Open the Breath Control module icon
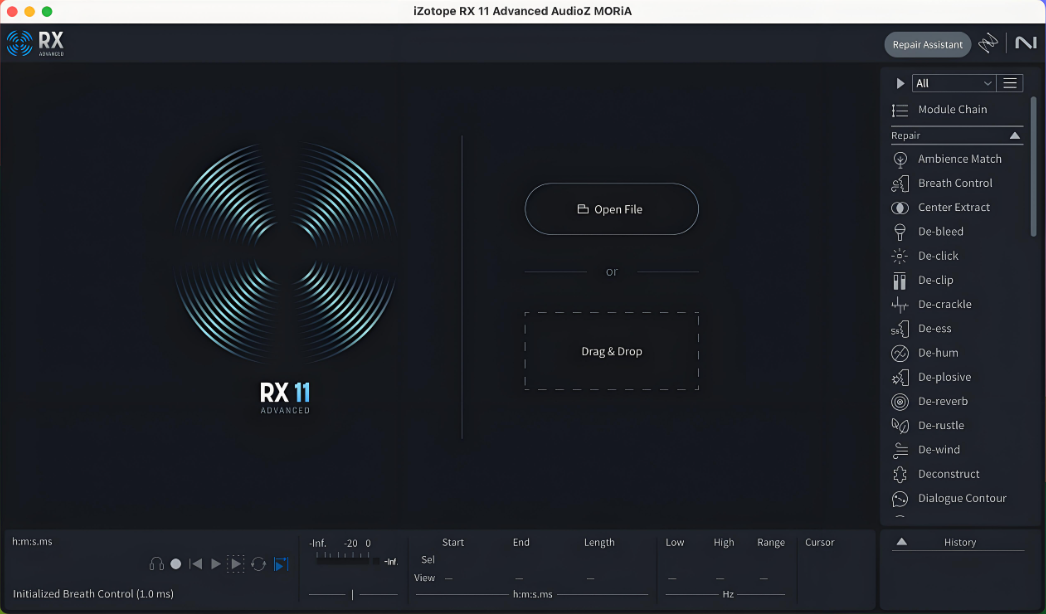 pos(900,183)
